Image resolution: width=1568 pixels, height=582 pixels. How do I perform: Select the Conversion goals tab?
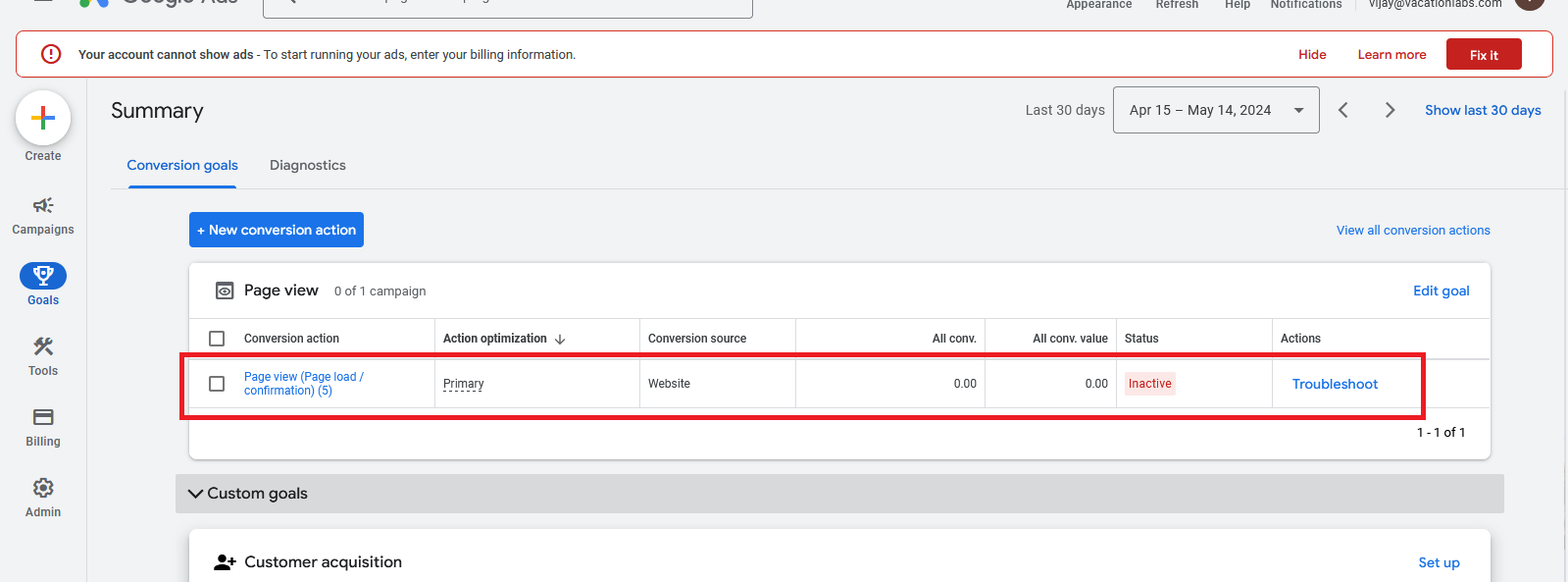click(182, 165)
